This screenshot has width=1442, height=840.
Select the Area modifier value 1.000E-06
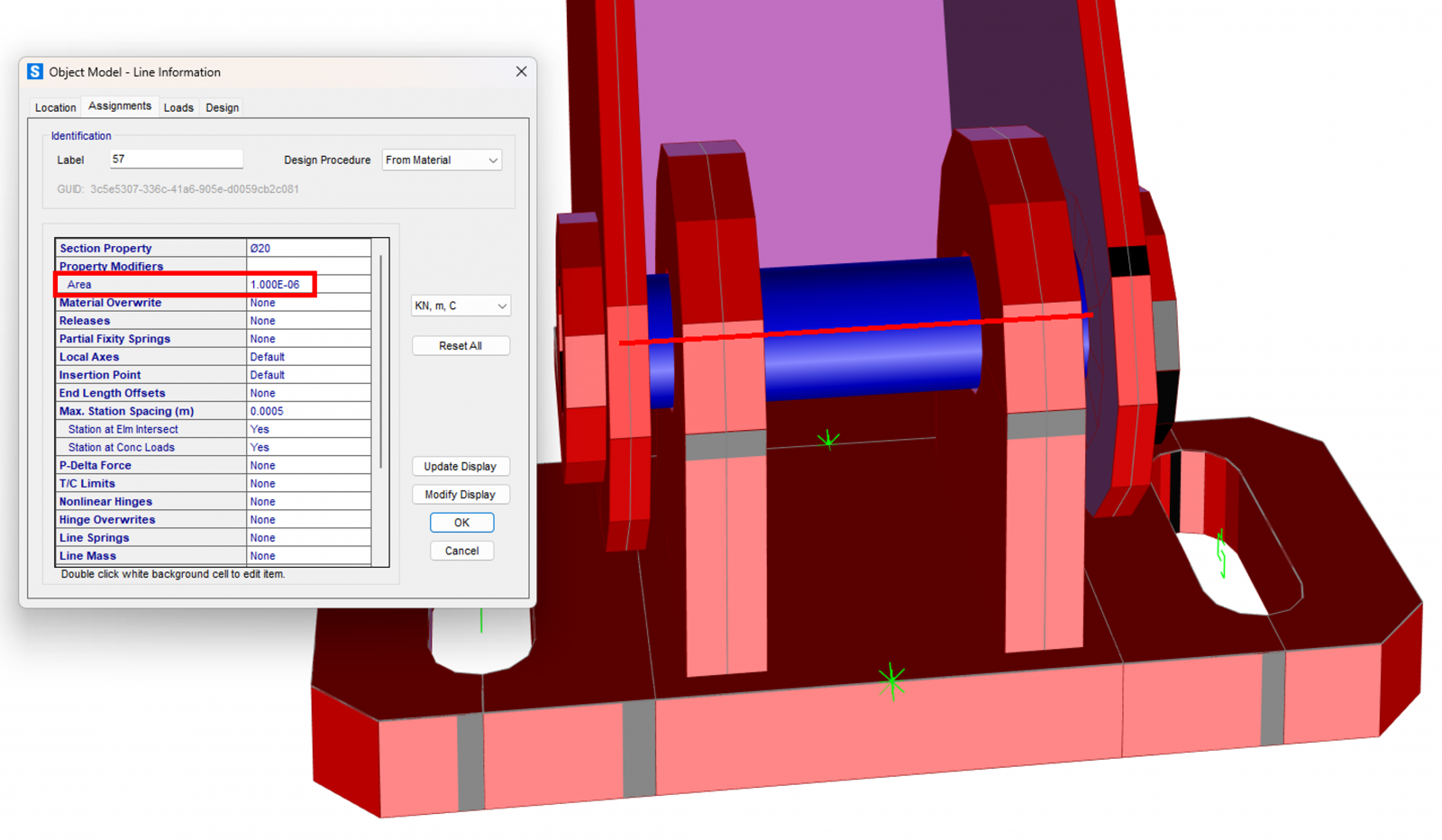point(308,284)
